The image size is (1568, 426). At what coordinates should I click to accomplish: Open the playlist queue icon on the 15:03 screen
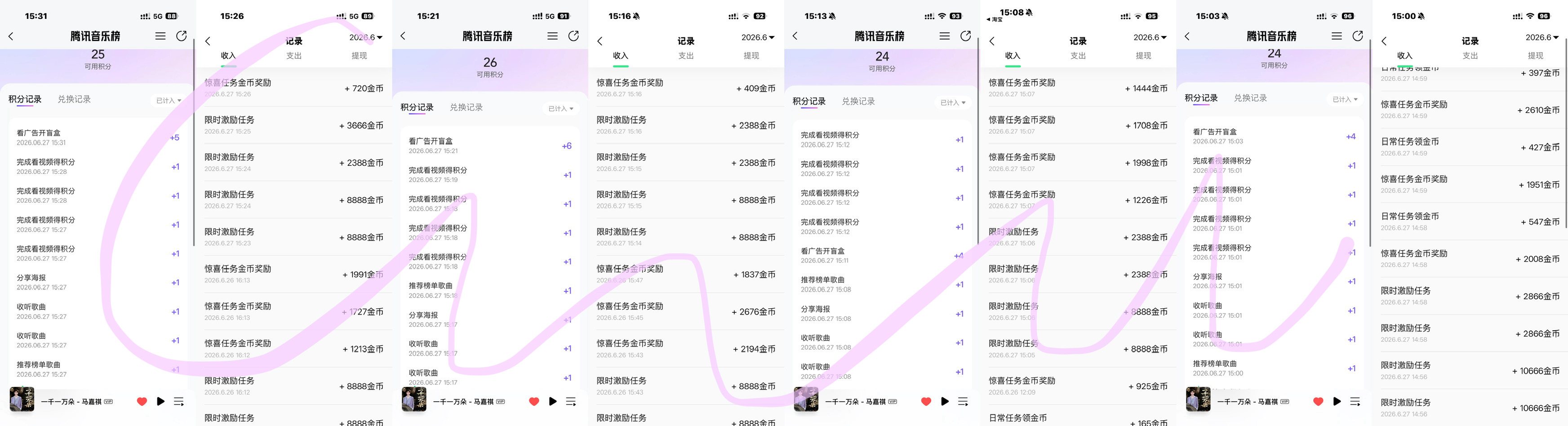coord(1355,402)
